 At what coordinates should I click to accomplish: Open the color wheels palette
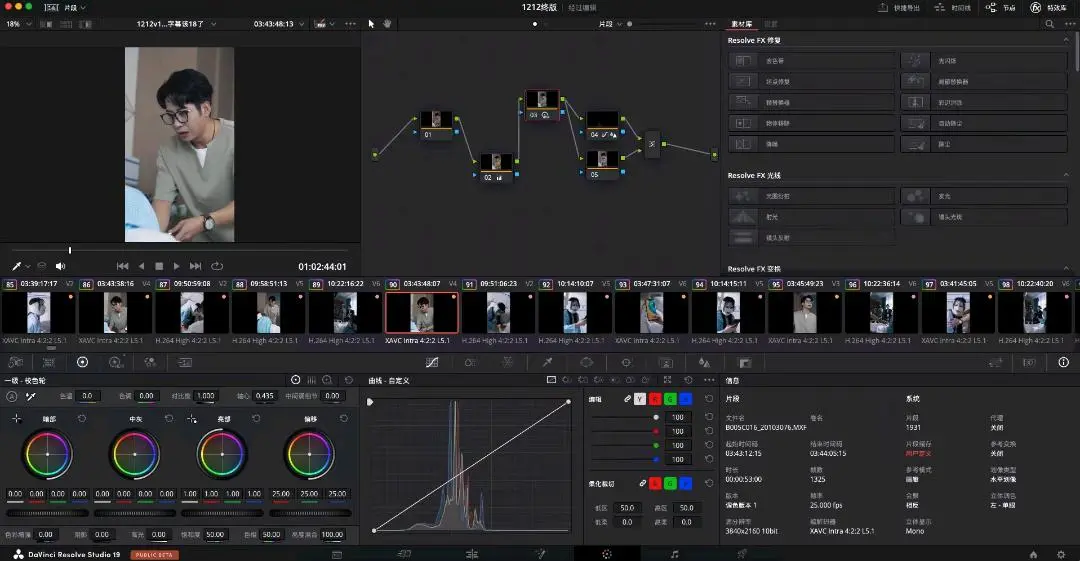(x=83, y=362)
